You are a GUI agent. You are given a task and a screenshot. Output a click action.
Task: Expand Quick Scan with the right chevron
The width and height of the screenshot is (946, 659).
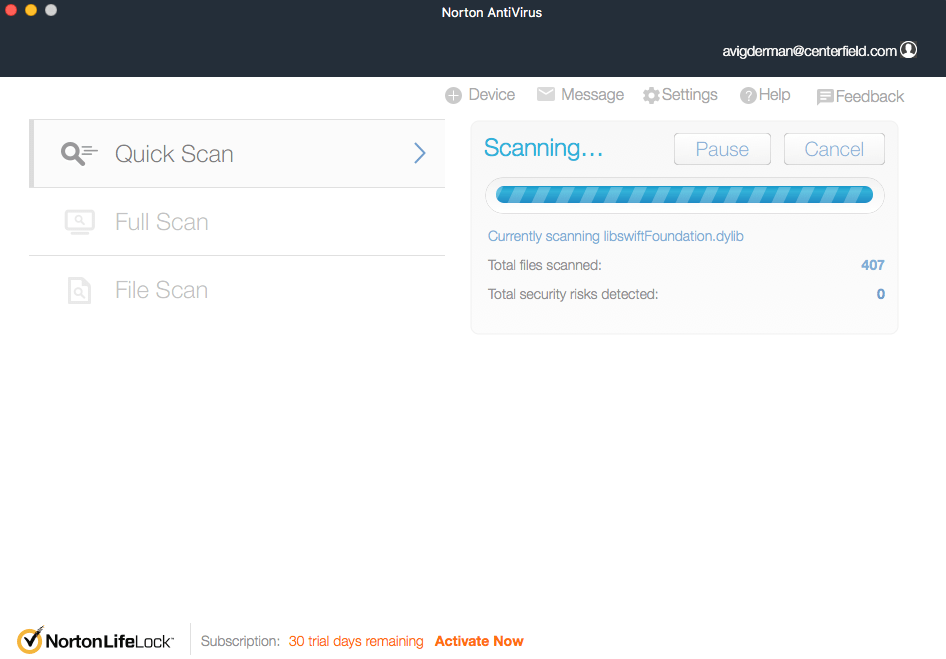point(420,153)
